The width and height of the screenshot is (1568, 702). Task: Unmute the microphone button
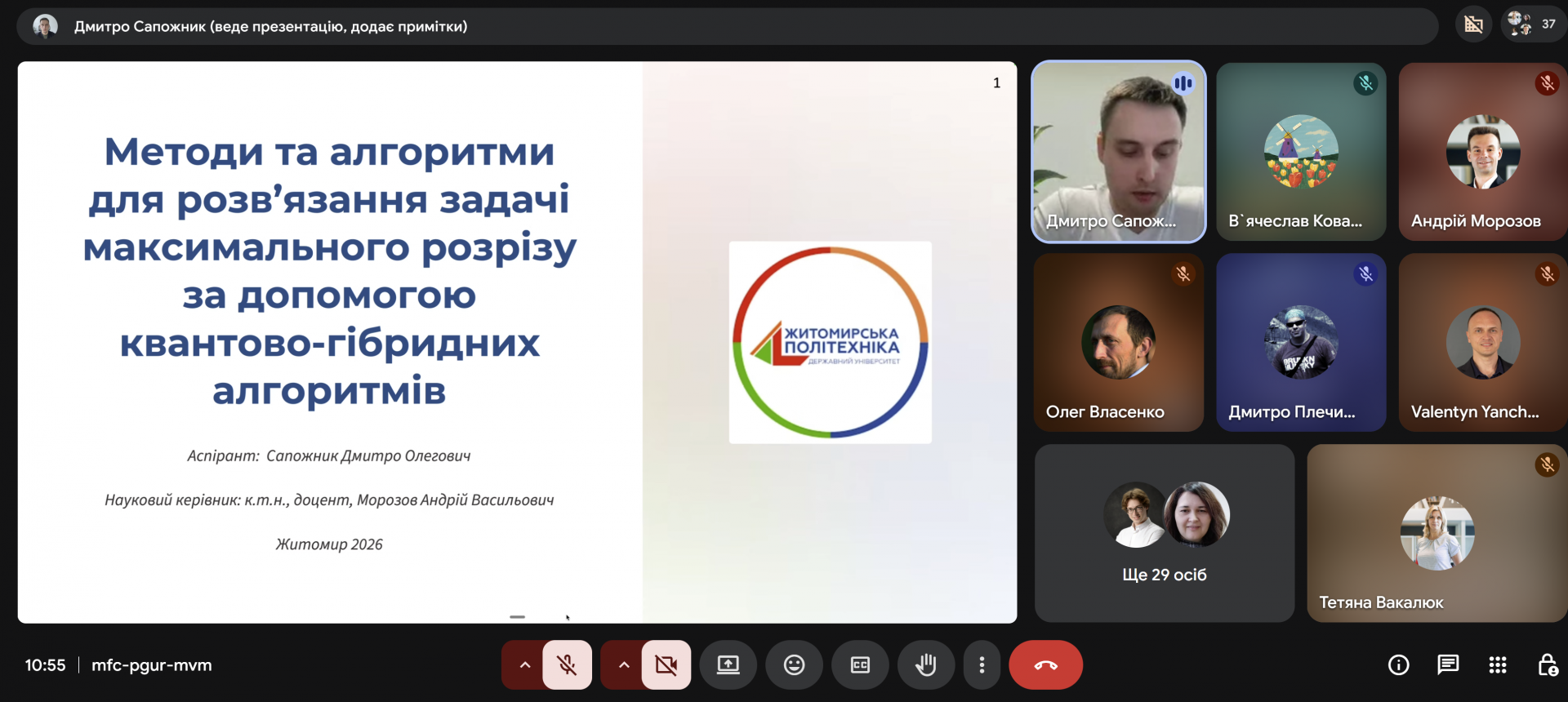click(x=567, y=665)
